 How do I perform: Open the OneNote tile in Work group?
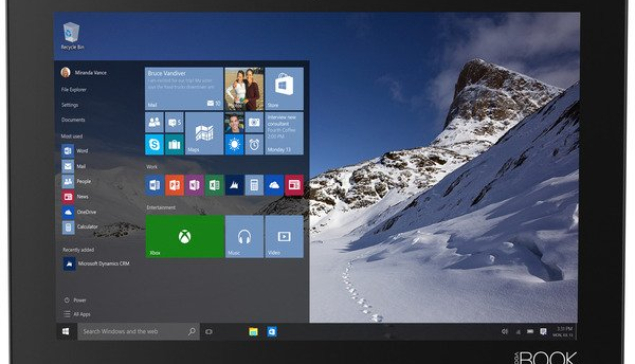click(194, 185)
